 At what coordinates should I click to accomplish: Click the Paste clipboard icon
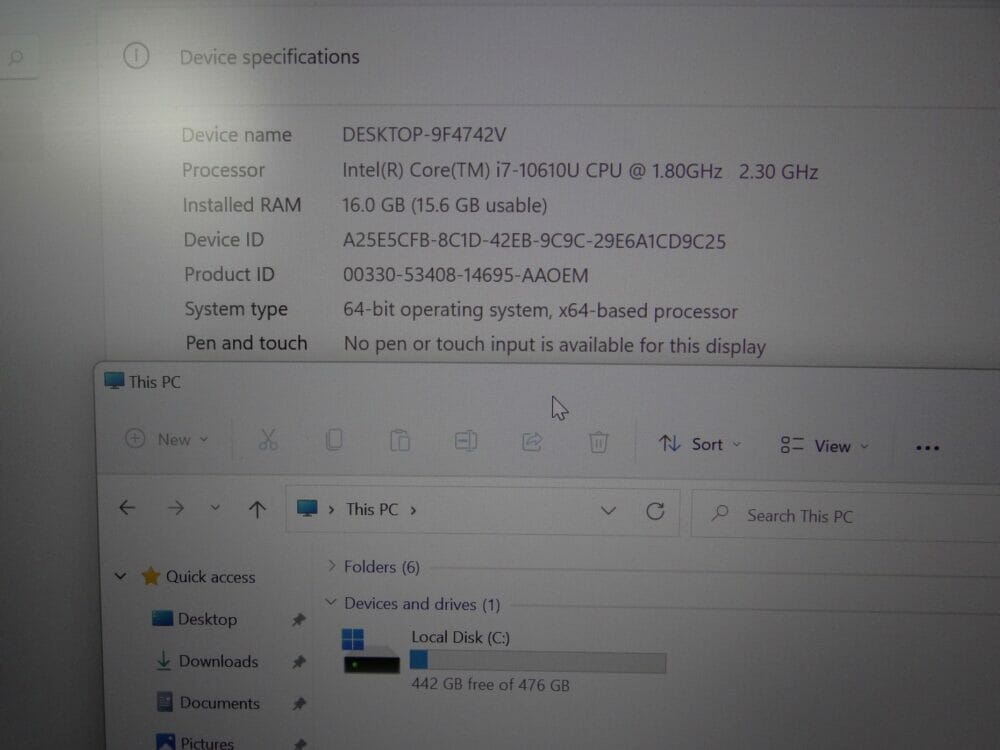click(x=400, y=441)
